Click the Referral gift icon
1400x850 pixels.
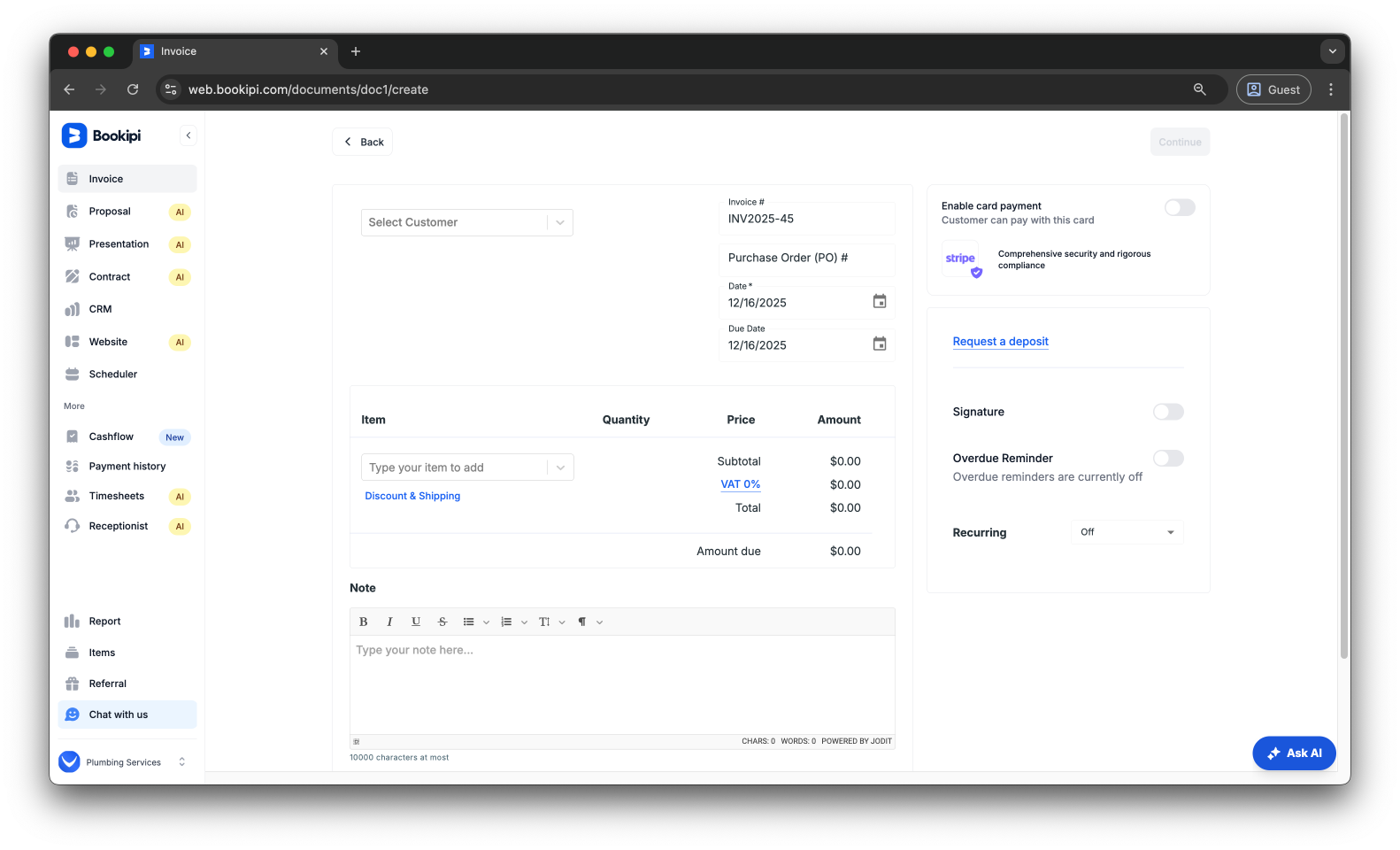click(x=73, y=684)
